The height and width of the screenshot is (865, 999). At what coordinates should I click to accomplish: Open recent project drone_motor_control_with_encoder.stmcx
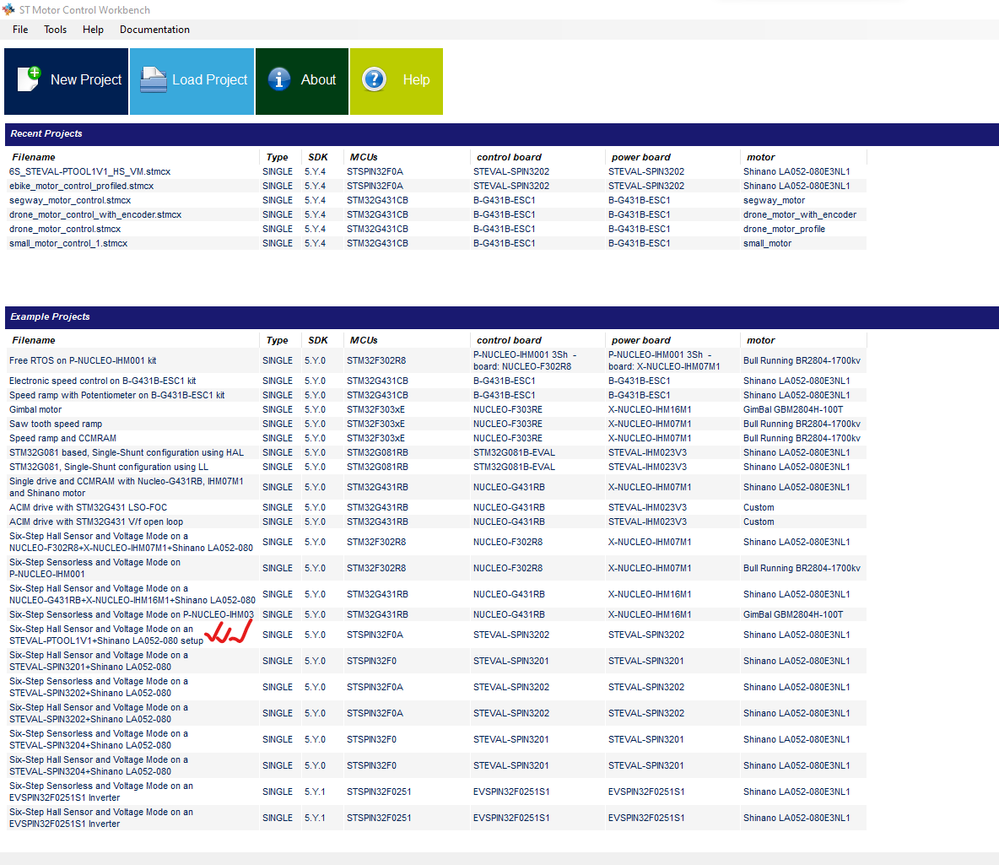pos(96,215)
